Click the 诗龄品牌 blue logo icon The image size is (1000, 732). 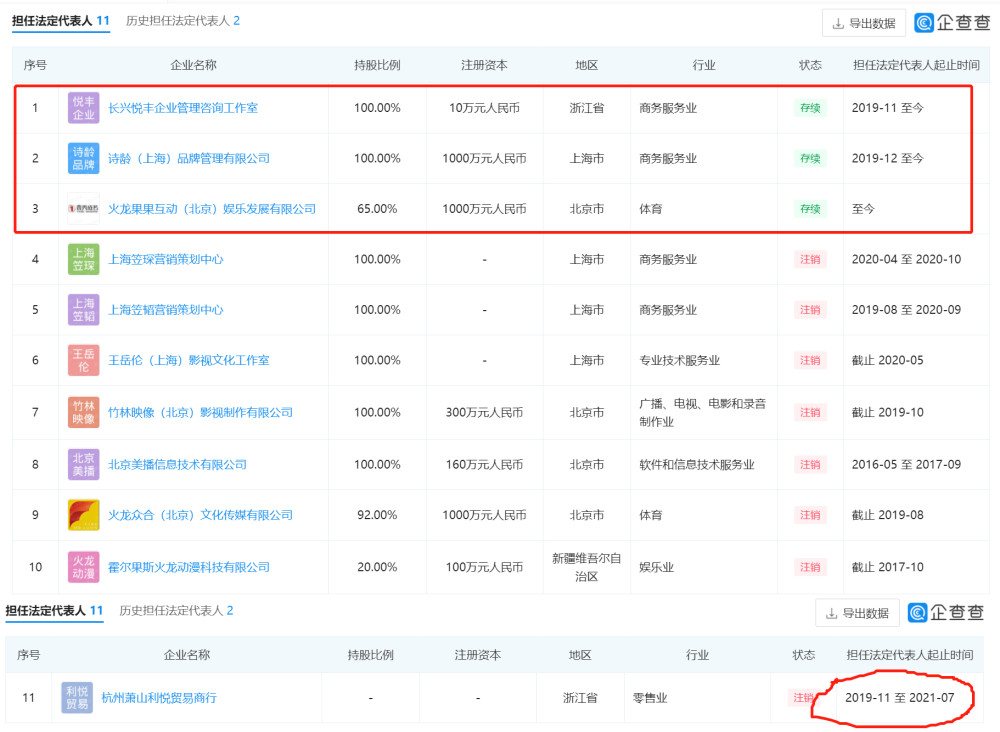tap(84, 159)
